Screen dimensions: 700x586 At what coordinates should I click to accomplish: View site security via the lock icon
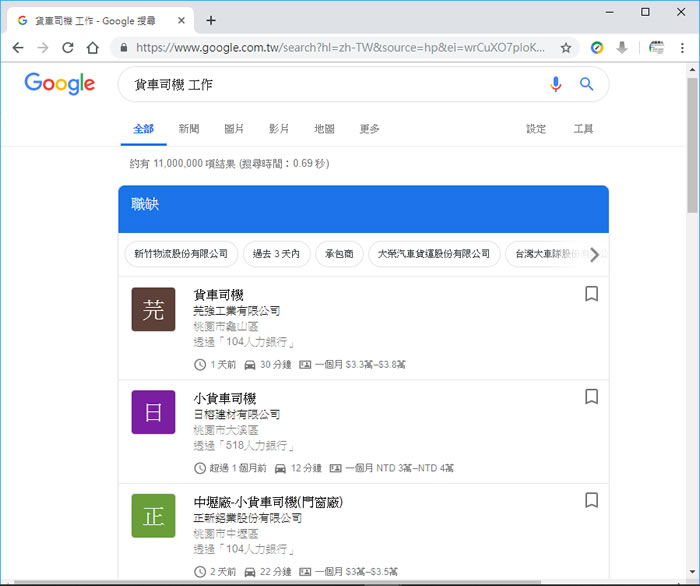124,48
